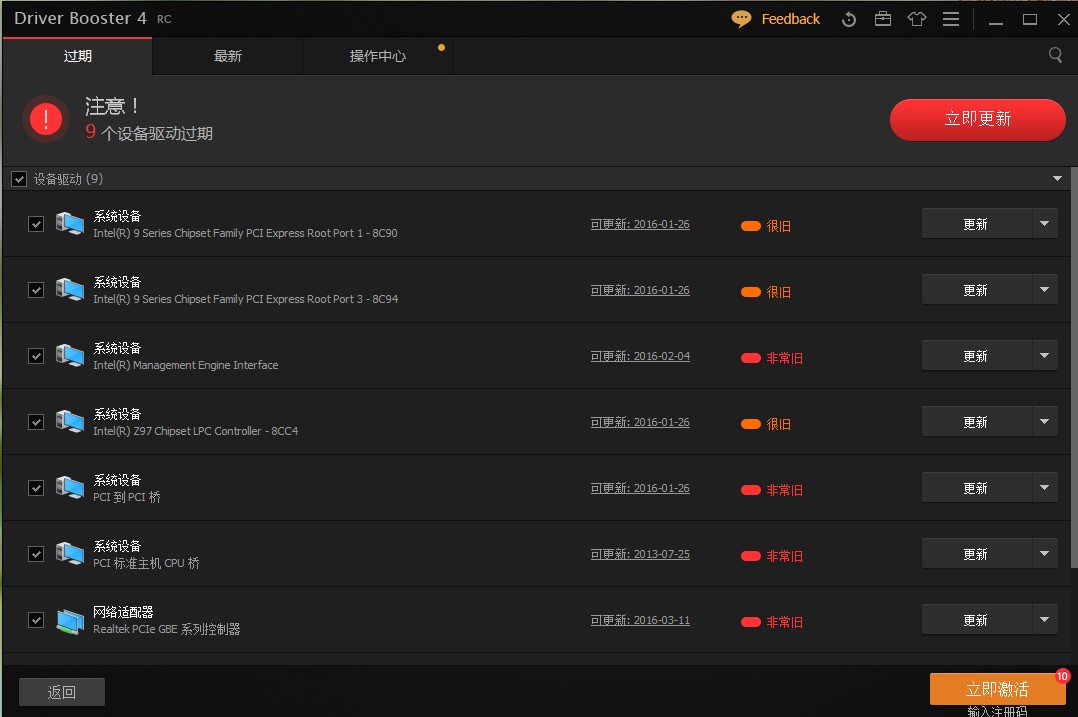Uncheck Root Port 1 - 8C90 driver checkbox
Image resolution: width=1078 pixels, height=717 pixels.
tap(36, 224)
